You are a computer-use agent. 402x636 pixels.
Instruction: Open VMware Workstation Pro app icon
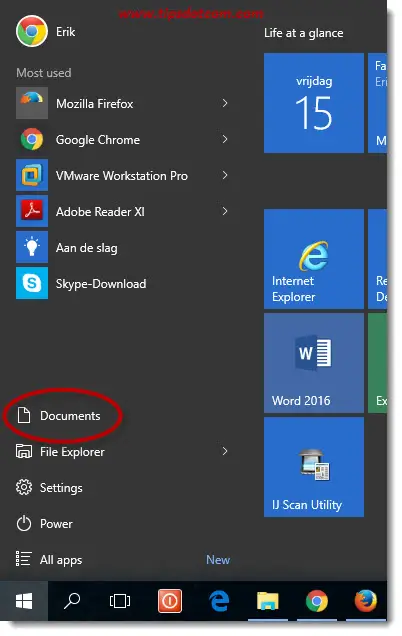pyautogui.click(x=32, y=175)
